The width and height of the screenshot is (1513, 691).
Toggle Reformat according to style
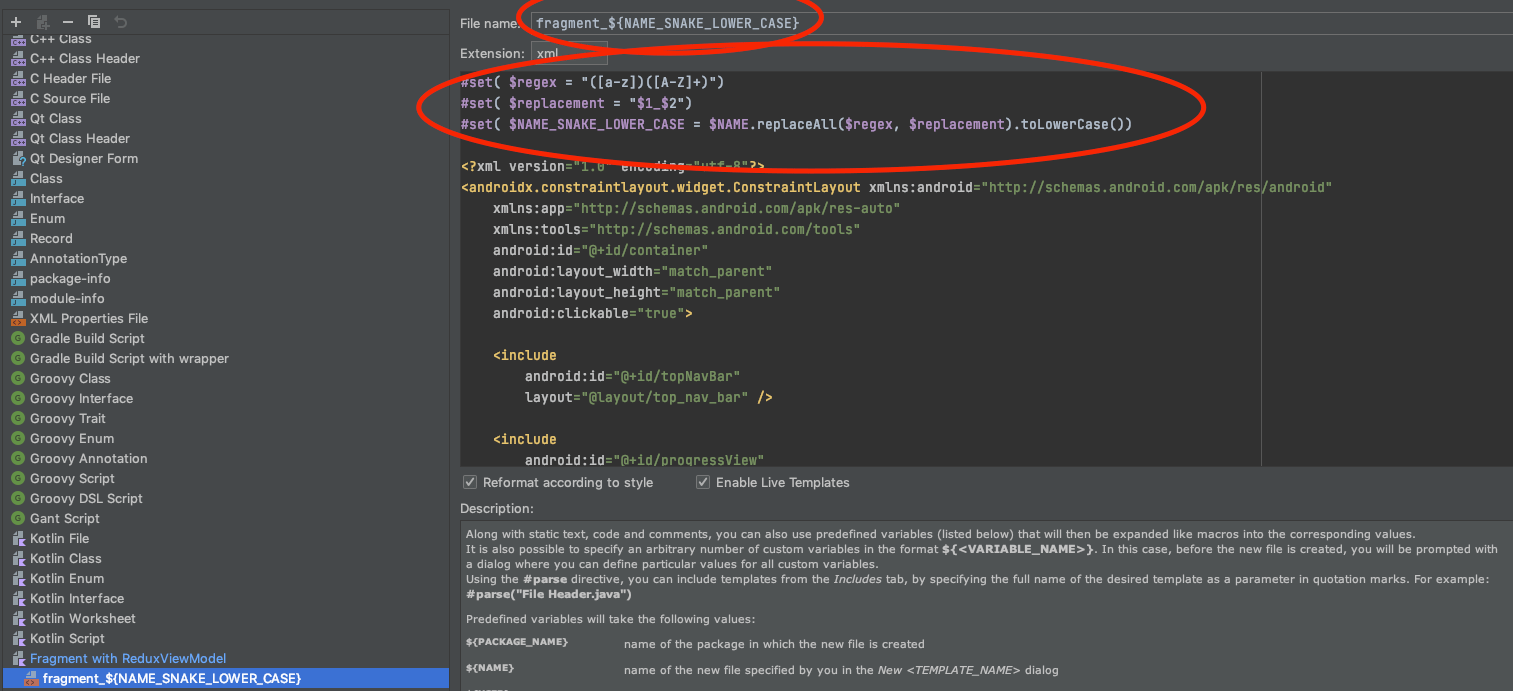[469, 482]
